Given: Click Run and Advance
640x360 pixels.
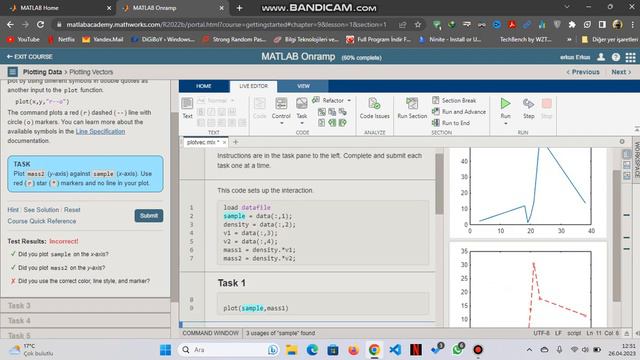Looking at the screenshot, I should 459,111.
